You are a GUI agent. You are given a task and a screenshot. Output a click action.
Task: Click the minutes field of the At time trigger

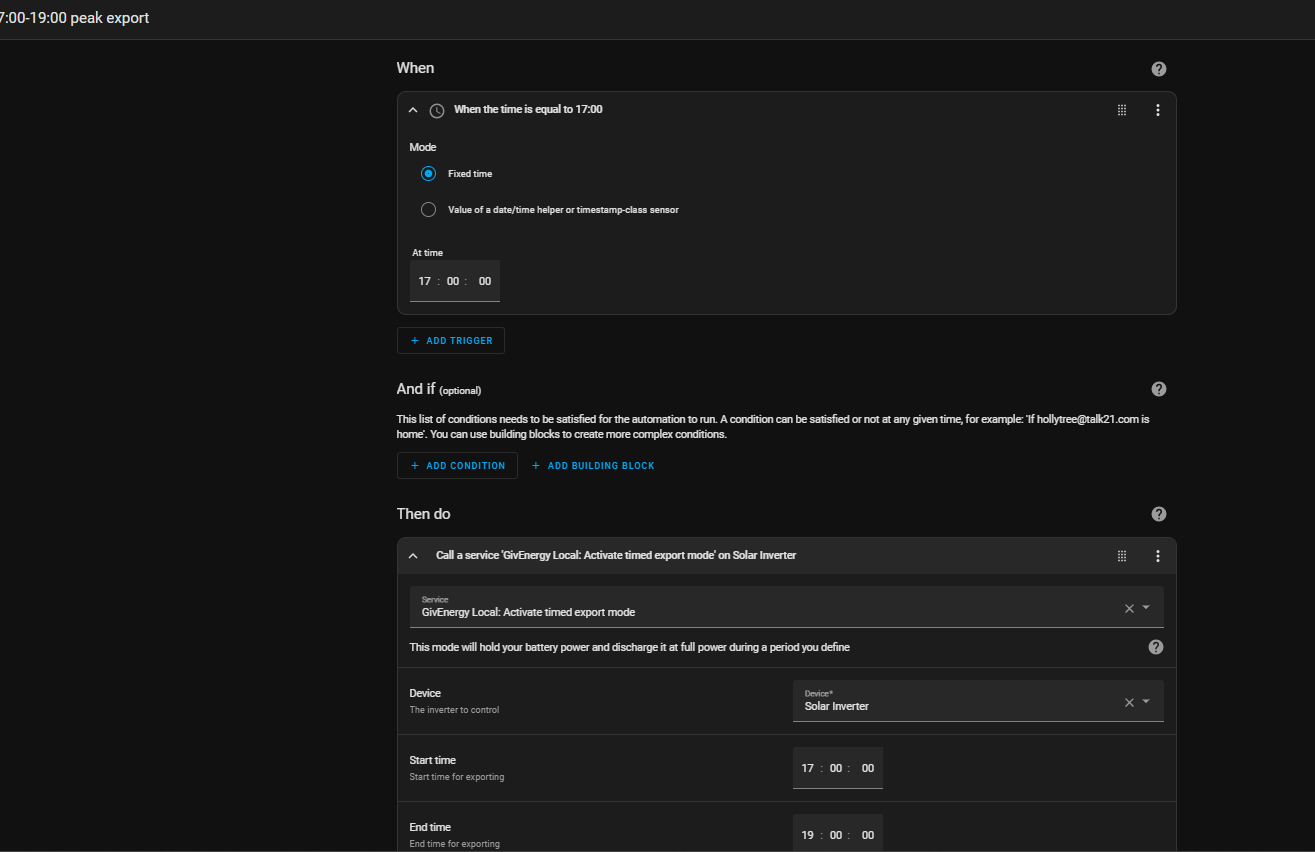[x=453, y=281]
